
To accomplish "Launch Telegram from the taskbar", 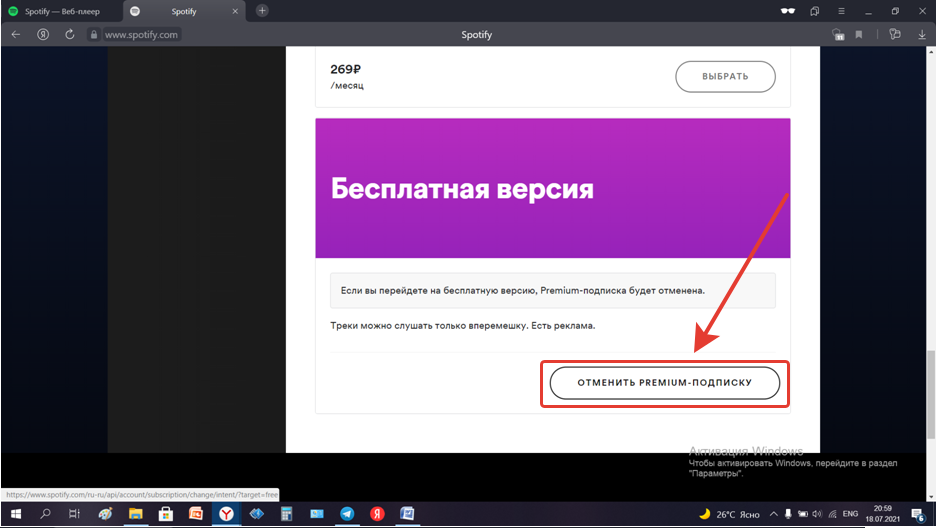I will pyautogui.click(x=347, y=513).
